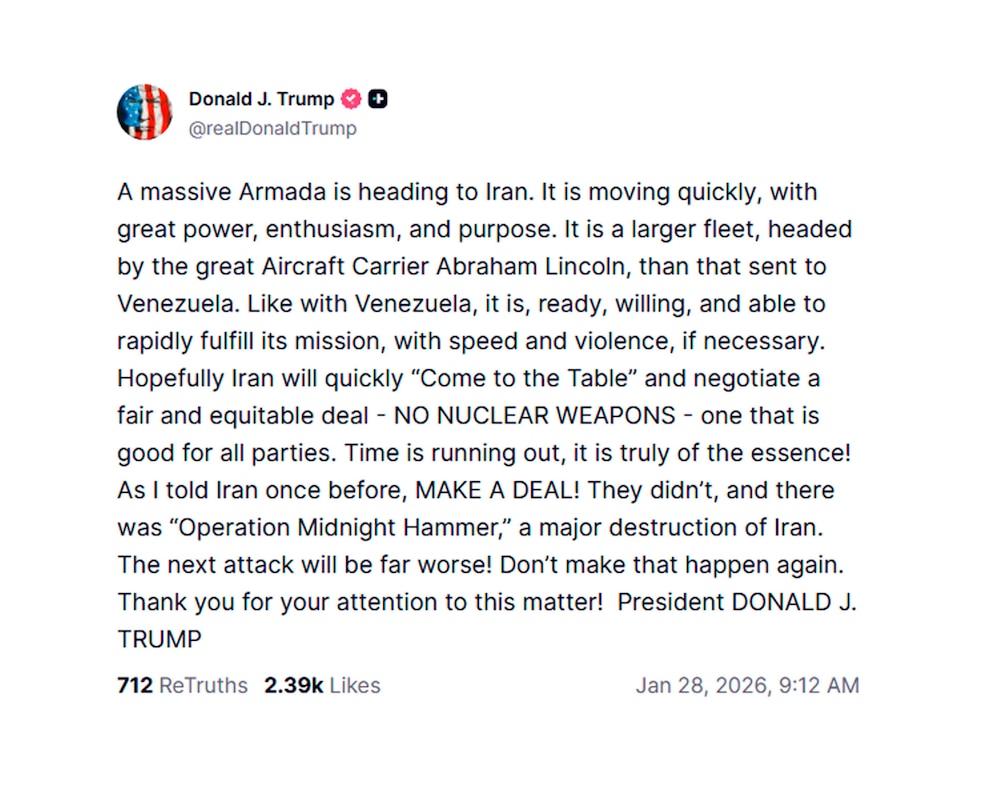Click the @realDonaldTrump handle
Image resolution: width=992 pixels, height=787 pixels.
coord(272,128)
